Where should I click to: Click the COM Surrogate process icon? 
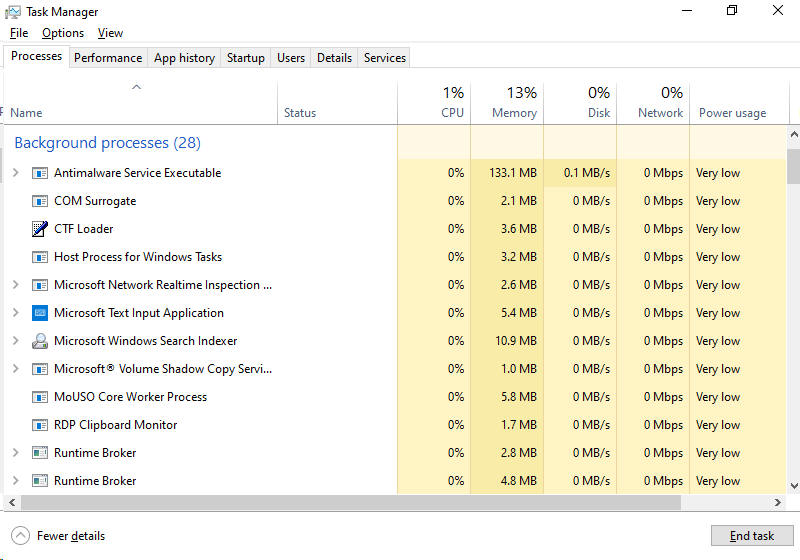(x=40, y=201)
